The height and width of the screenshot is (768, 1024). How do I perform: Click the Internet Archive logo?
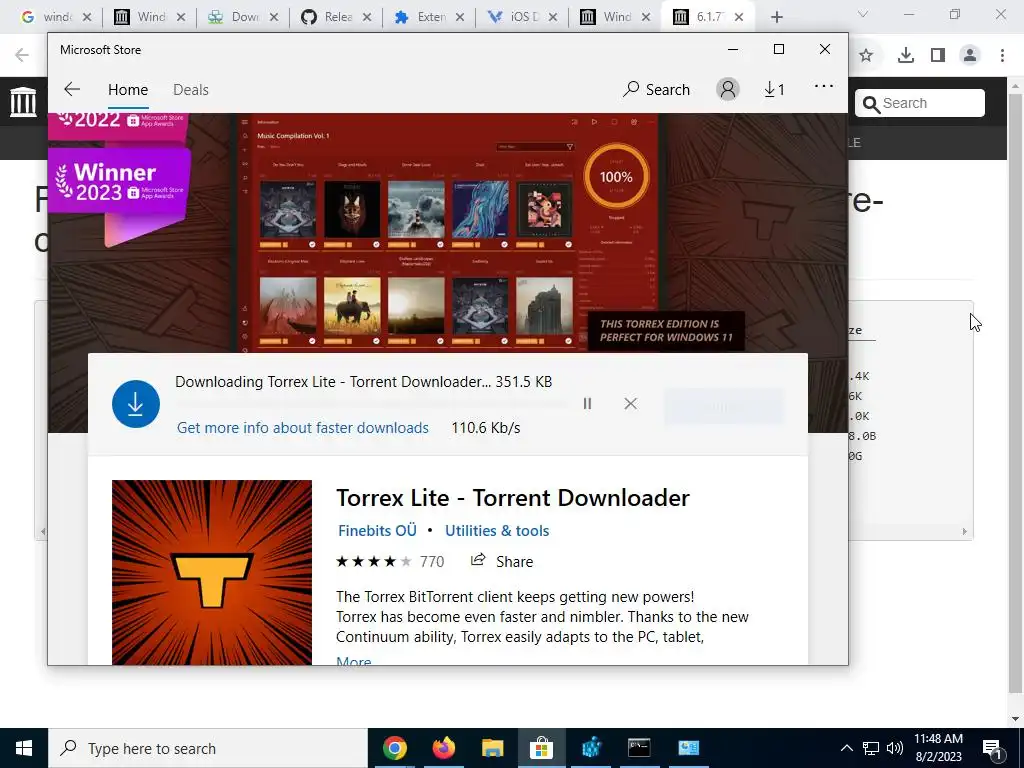pyautogui.click(x=24, y=102)
